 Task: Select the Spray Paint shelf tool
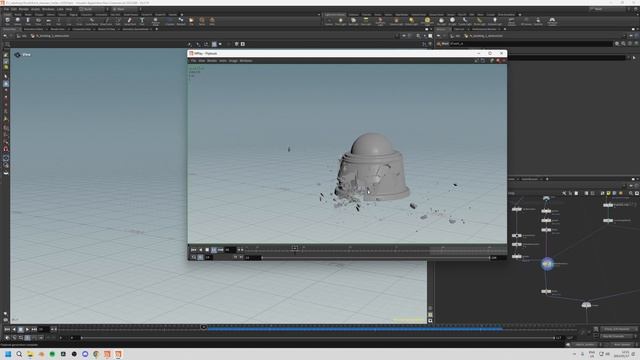click(129, 20)
